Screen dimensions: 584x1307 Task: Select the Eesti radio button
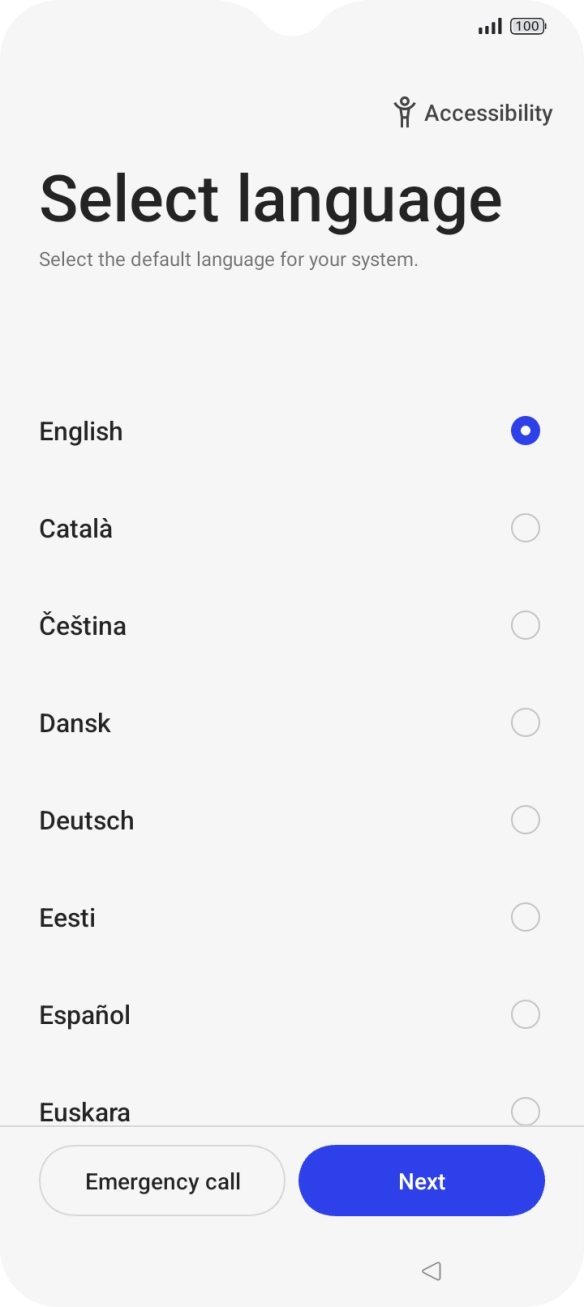pos(525,917)
